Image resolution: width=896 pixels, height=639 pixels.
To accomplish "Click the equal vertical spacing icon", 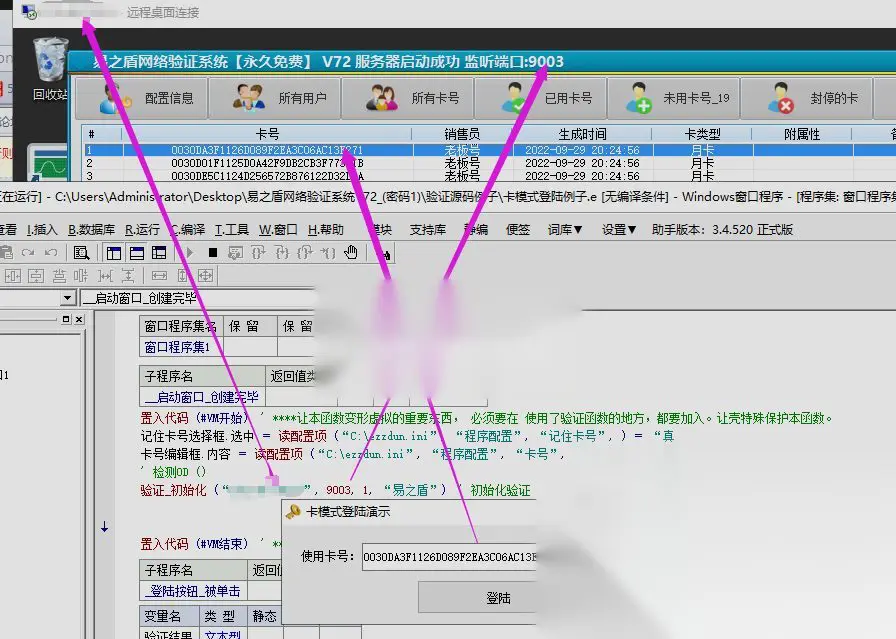I will 128,276.
